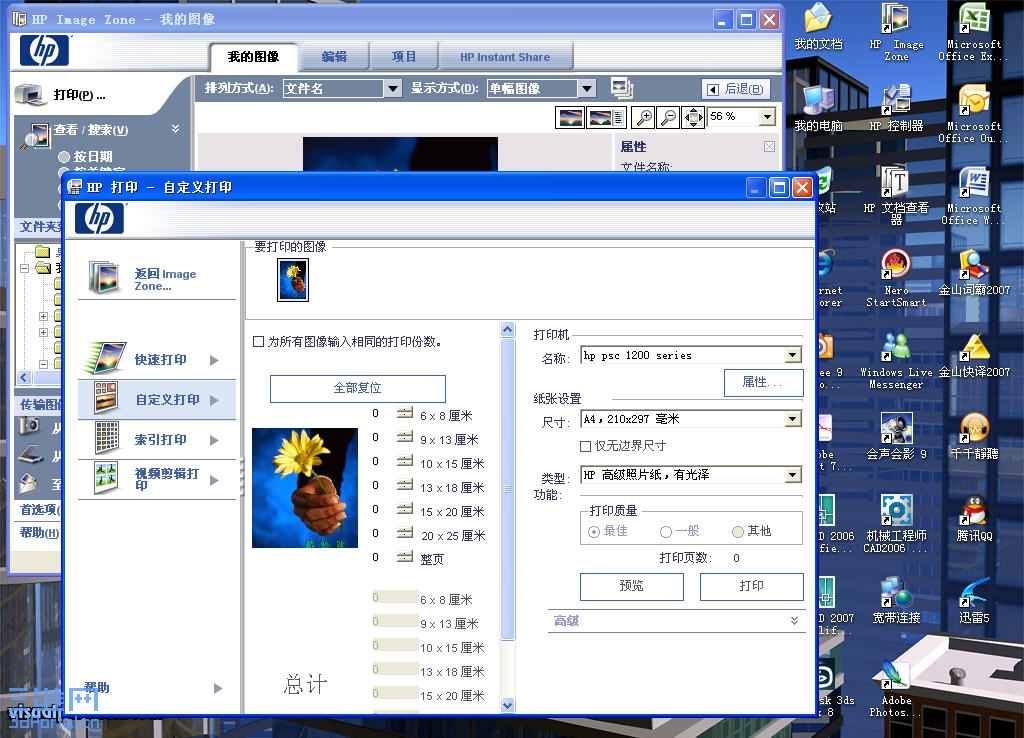
Task: Switch to 项目 tab
Action: 404,57
